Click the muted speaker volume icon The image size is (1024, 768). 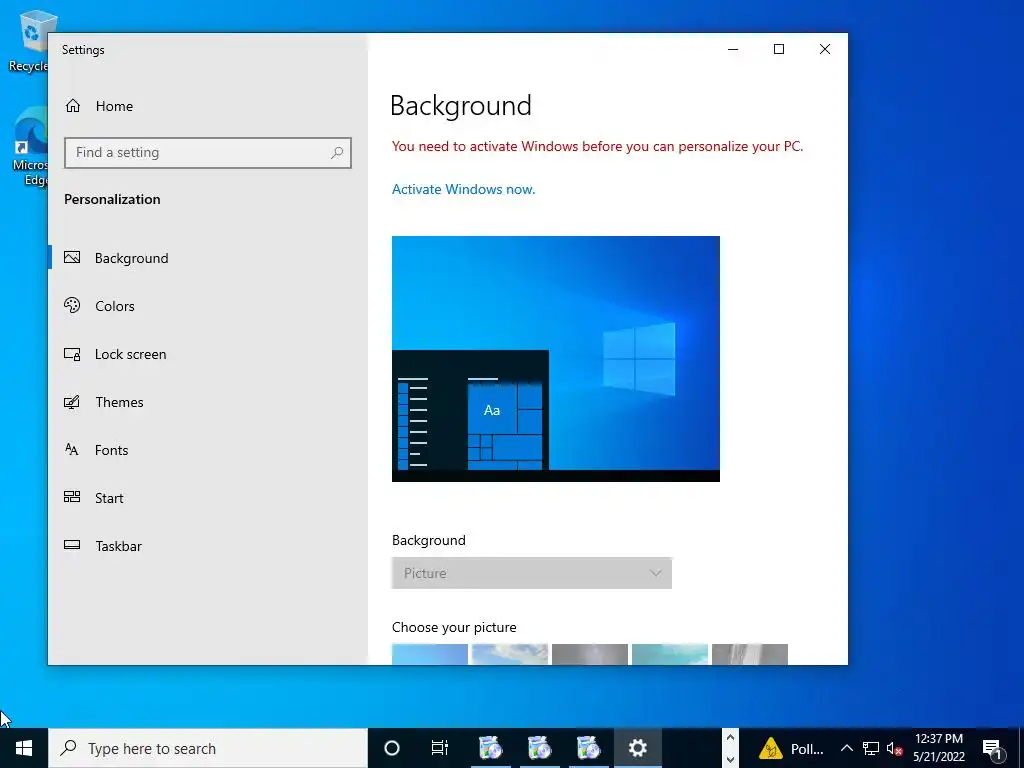(894, 748)
